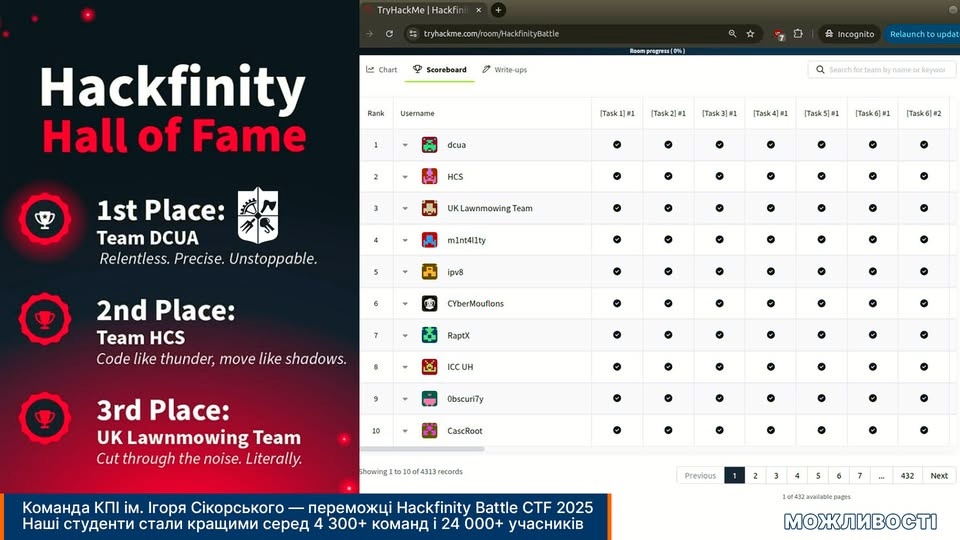Expand the HCS team row
Screen dimensions: 960x540
(x=405, y=177)
